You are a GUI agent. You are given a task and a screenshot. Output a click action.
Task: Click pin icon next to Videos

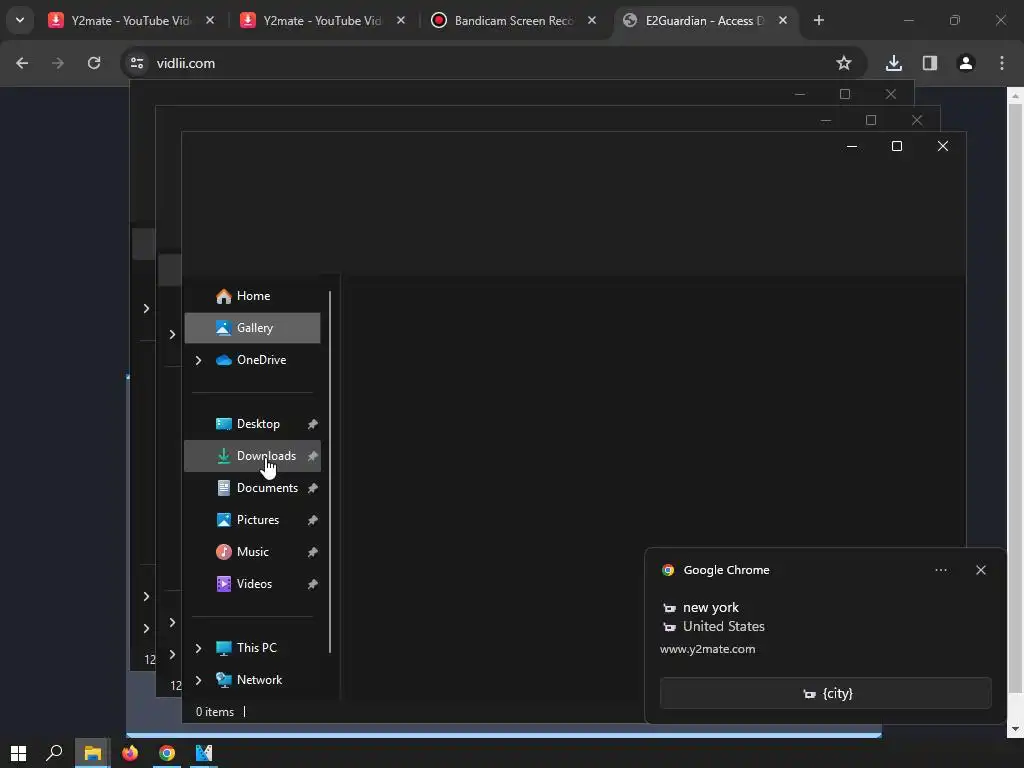click(313, 584)
